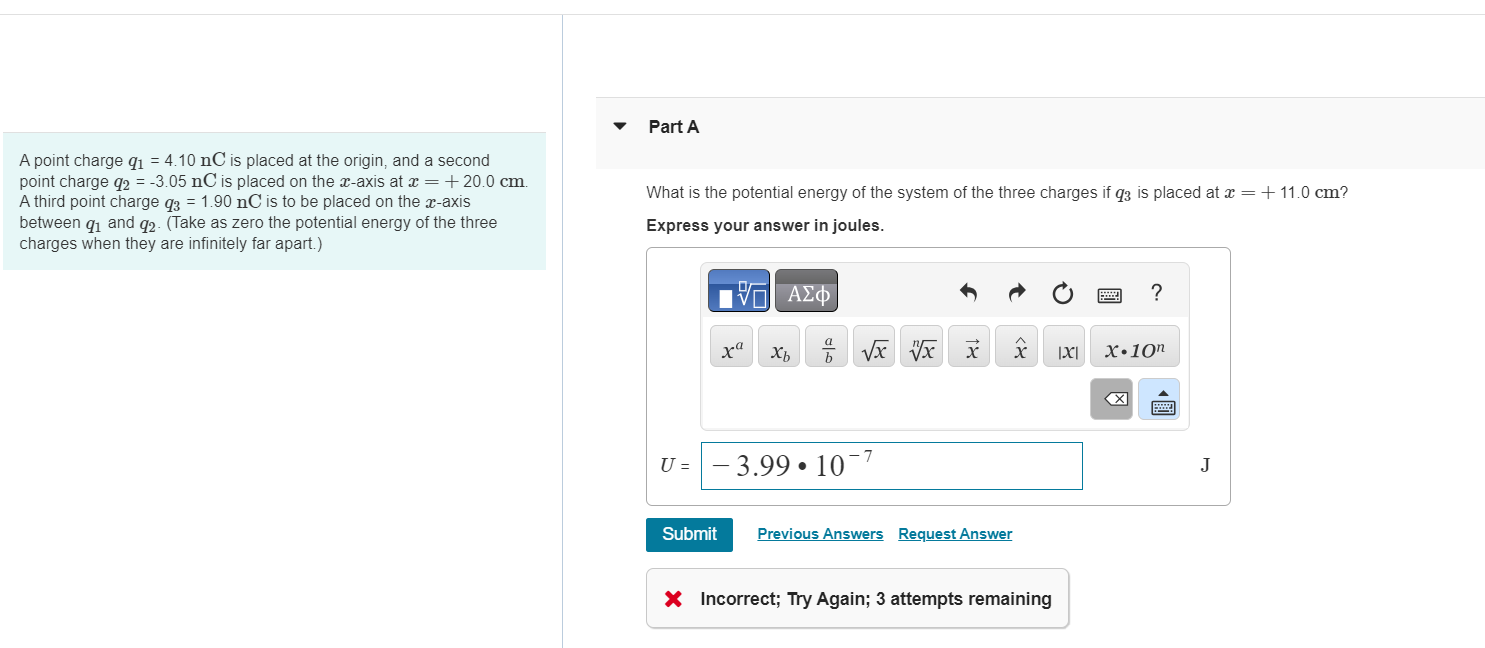The image size is (1485, 648).
Task: Submit the potential energy answer
Action: click(688, 534)
